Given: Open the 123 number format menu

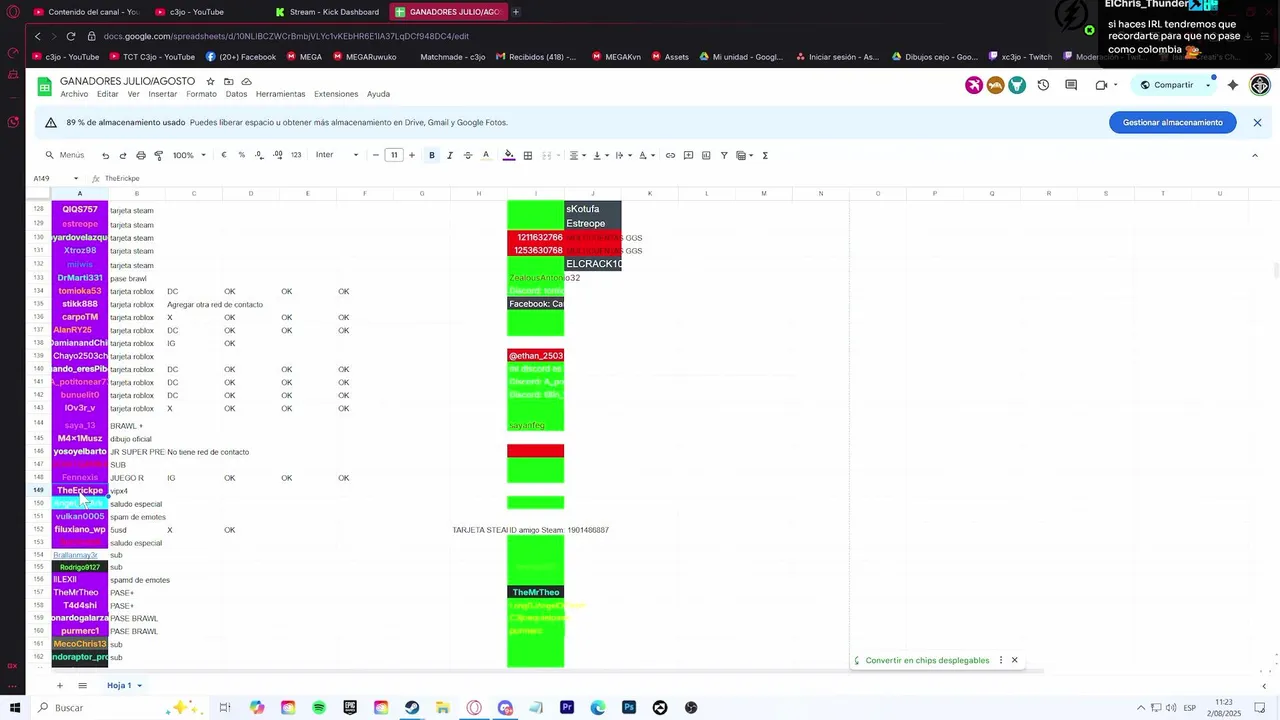Looking at the screenshot, I should coord(296,155).
